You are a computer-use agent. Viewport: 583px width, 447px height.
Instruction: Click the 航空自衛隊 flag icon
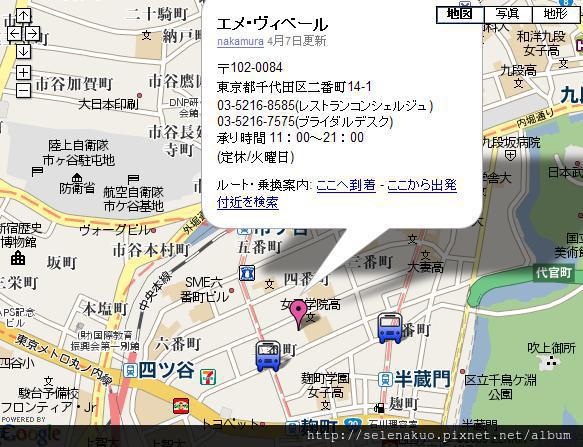tap(133, 180)
